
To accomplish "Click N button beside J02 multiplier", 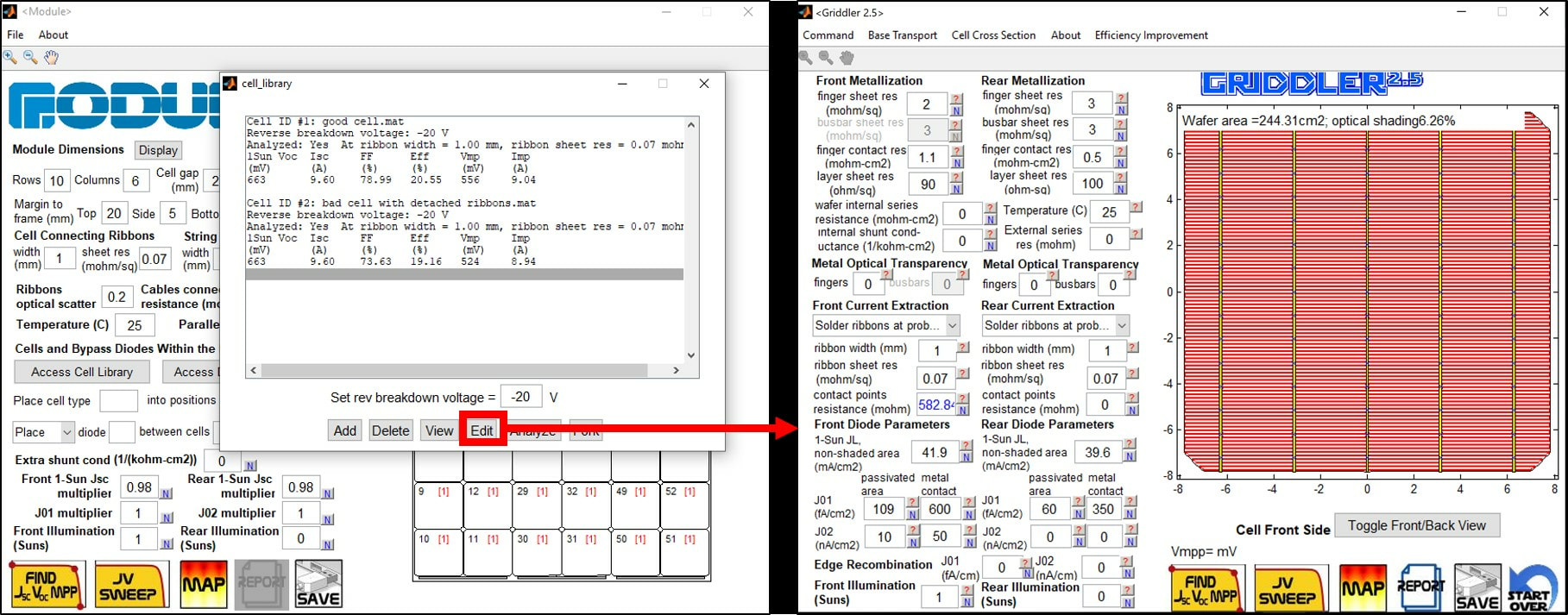I will (x=328, y=518).
